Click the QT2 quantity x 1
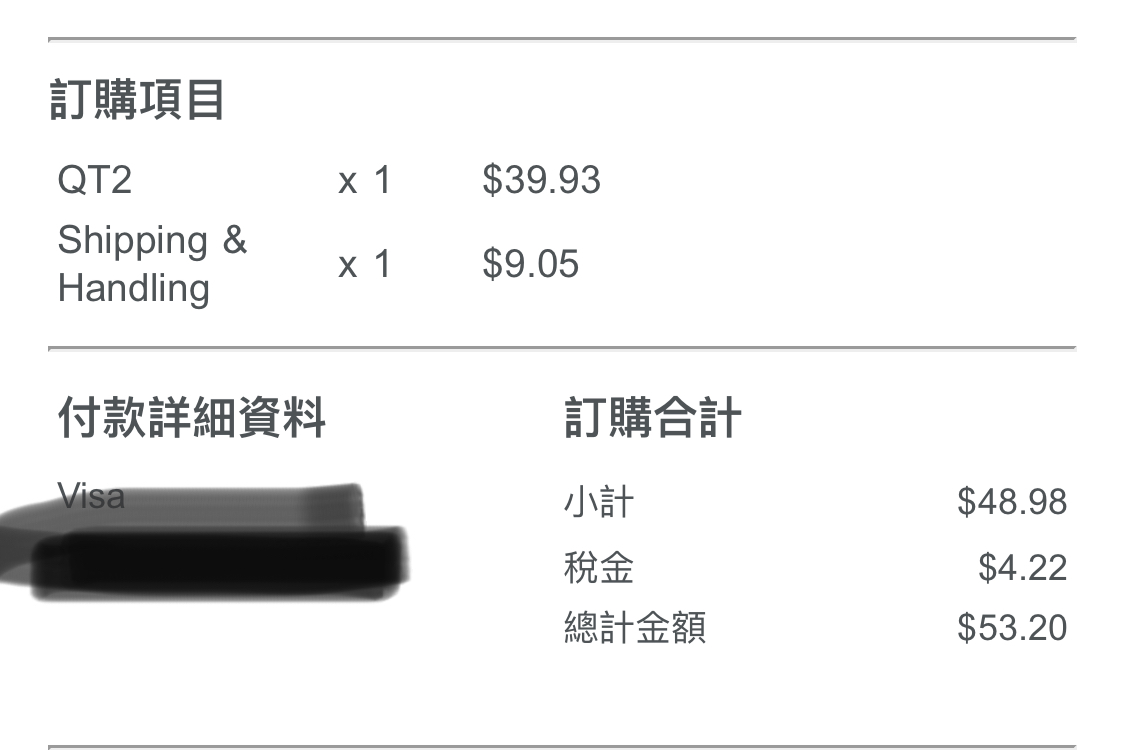The width and height of the screenshot is (1125, 750). click(x=364, y=181)
